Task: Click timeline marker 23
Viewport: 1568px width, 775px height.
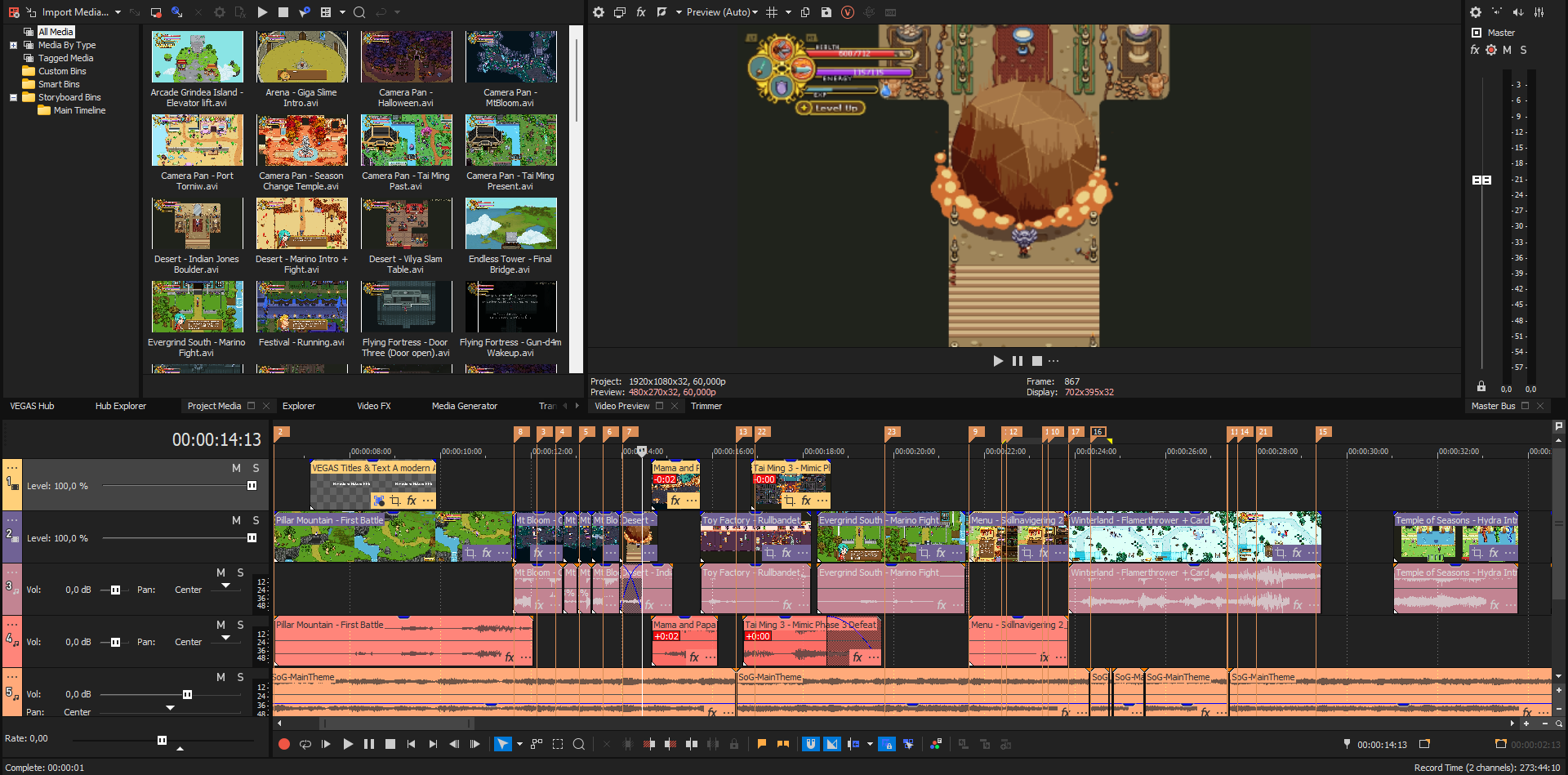Action: (892, 432)
